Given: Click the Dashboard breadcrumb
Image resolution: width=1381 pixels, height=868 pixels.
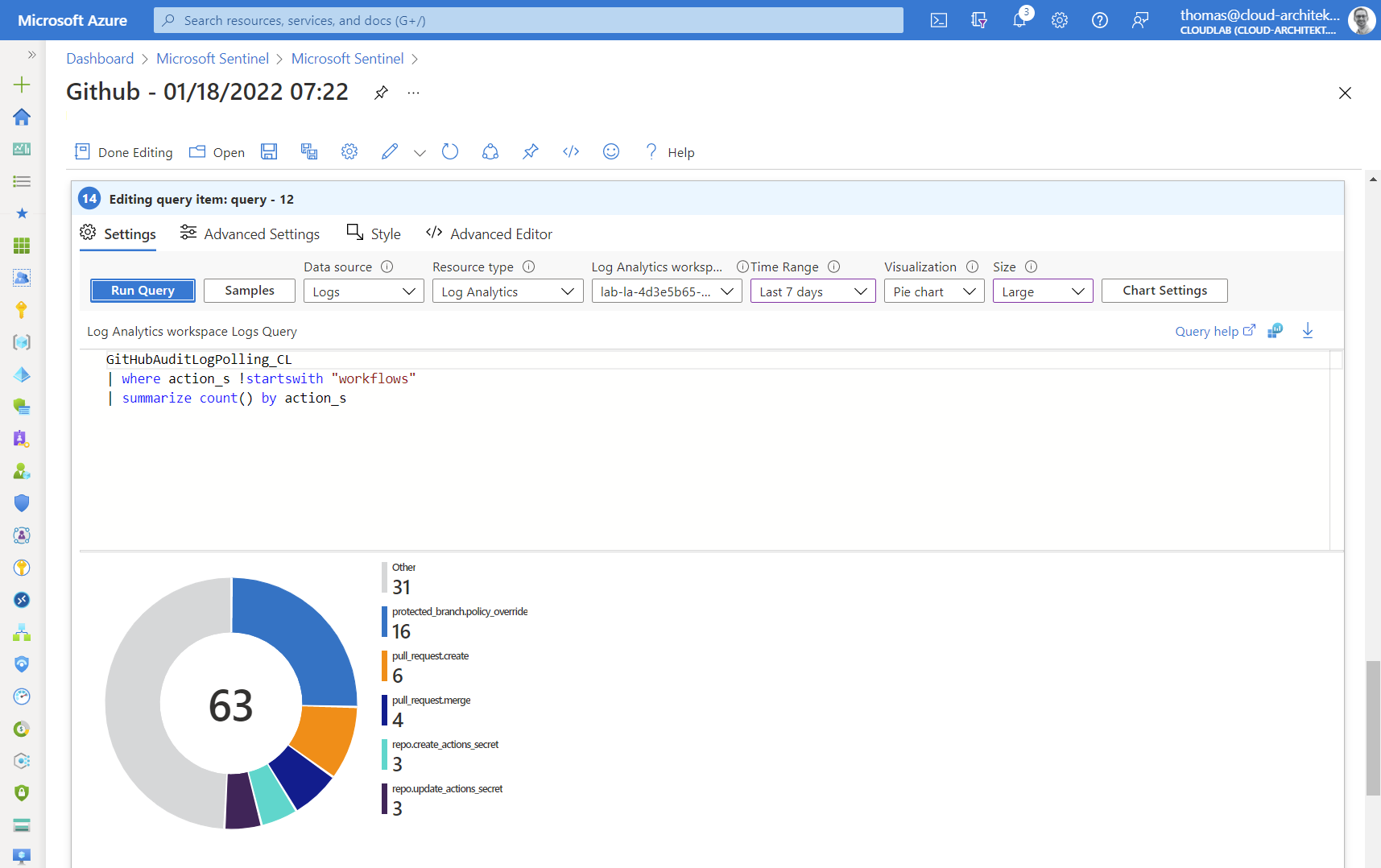Looking at the screenshot, I should point(100,59).
